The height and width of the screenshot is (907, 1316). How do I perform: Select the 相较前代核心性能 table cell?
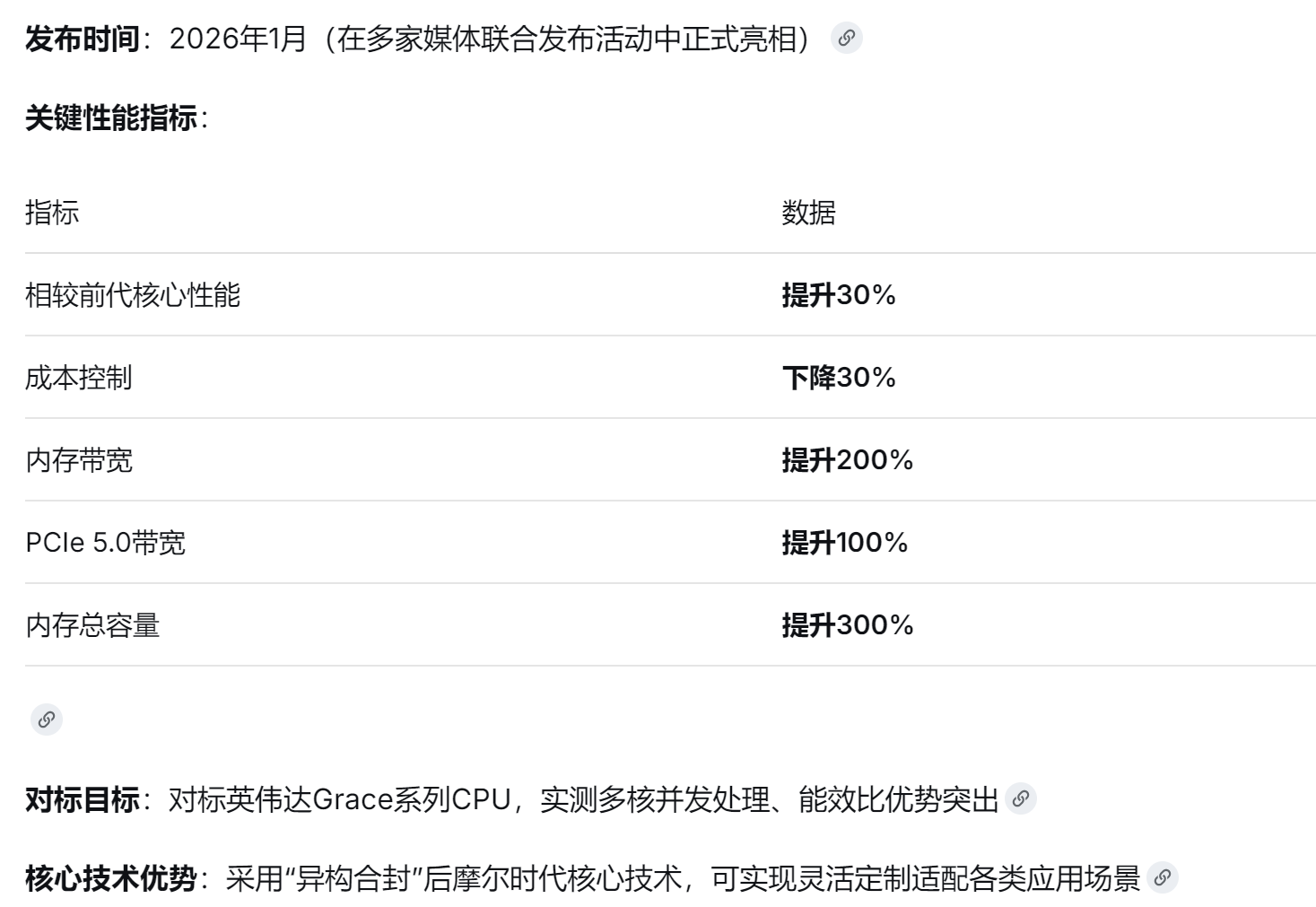[133, 295]
